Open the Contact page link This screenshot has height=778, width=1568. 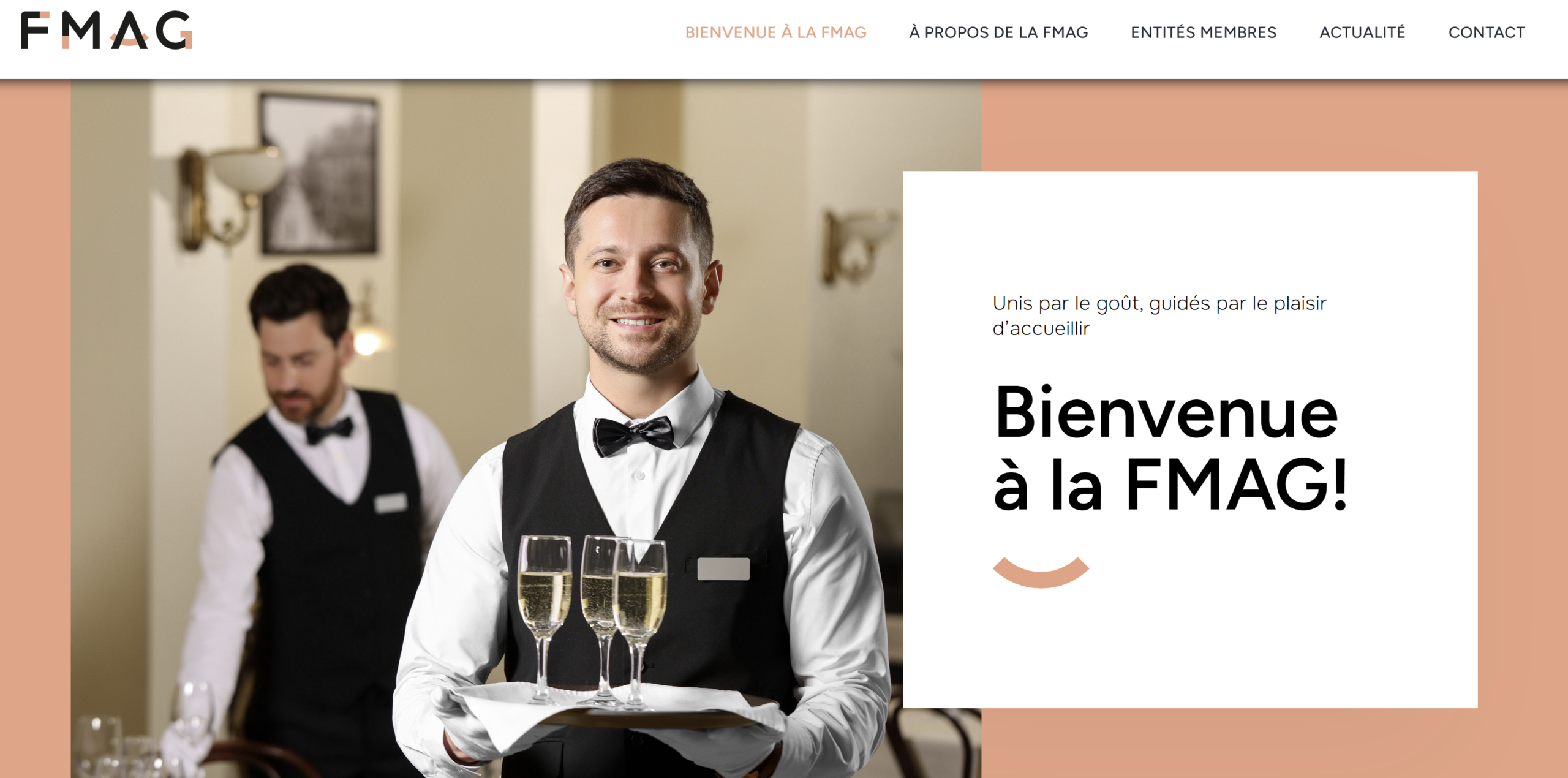(x=1487, y=32)
